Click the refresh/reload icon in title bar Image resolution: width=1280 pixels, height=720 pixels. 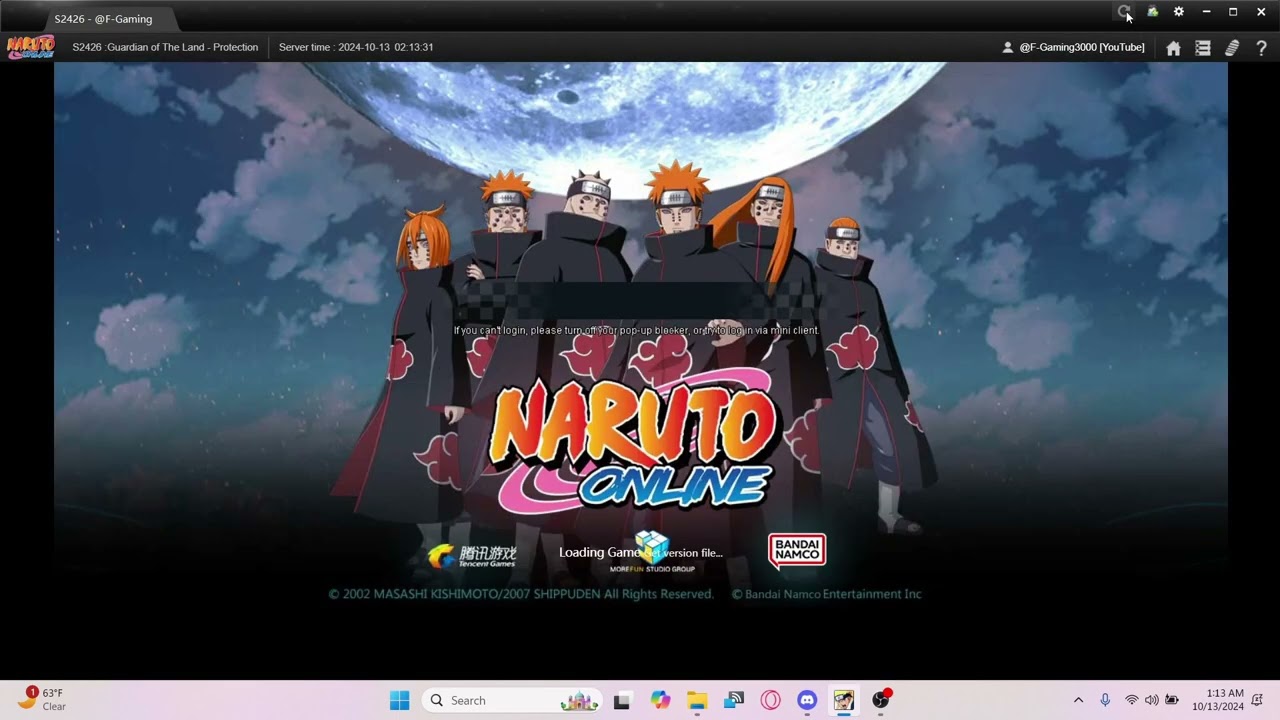tap(1124, 12)
